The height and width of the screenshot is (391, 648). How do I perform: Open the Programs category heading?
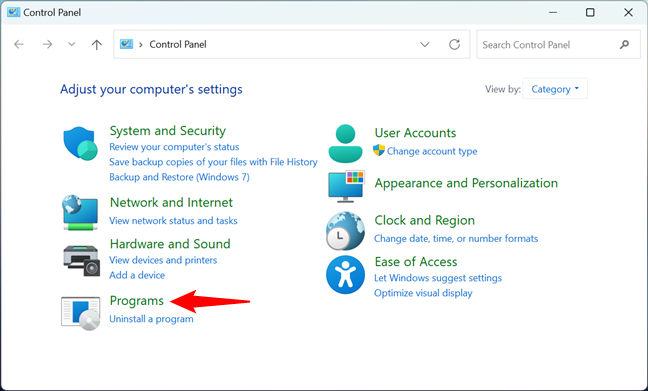[x=137, y=300]
